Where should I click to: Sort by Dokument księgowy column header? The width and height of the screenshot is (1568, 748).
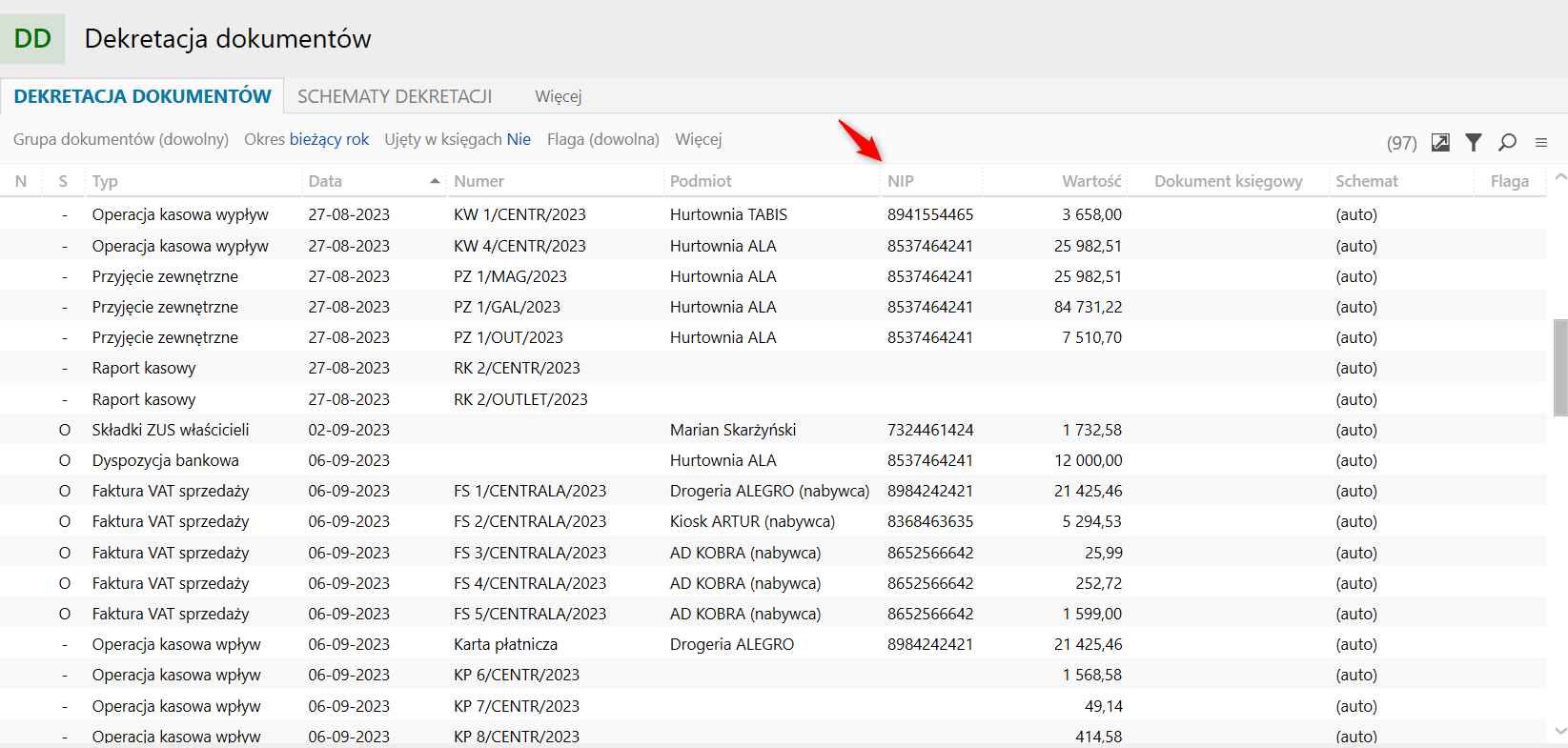coord(1229,181)
